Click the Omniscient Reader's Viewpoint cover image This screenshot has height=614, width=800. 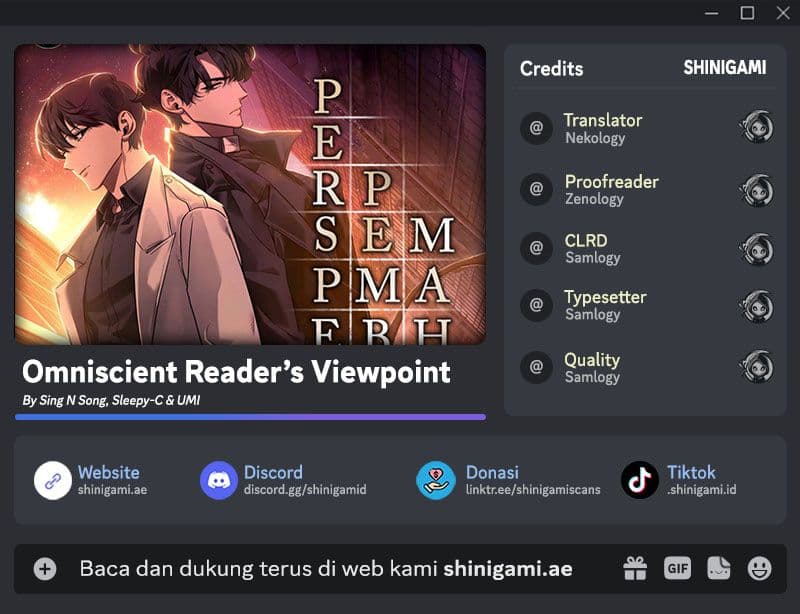tap(251, 194)
